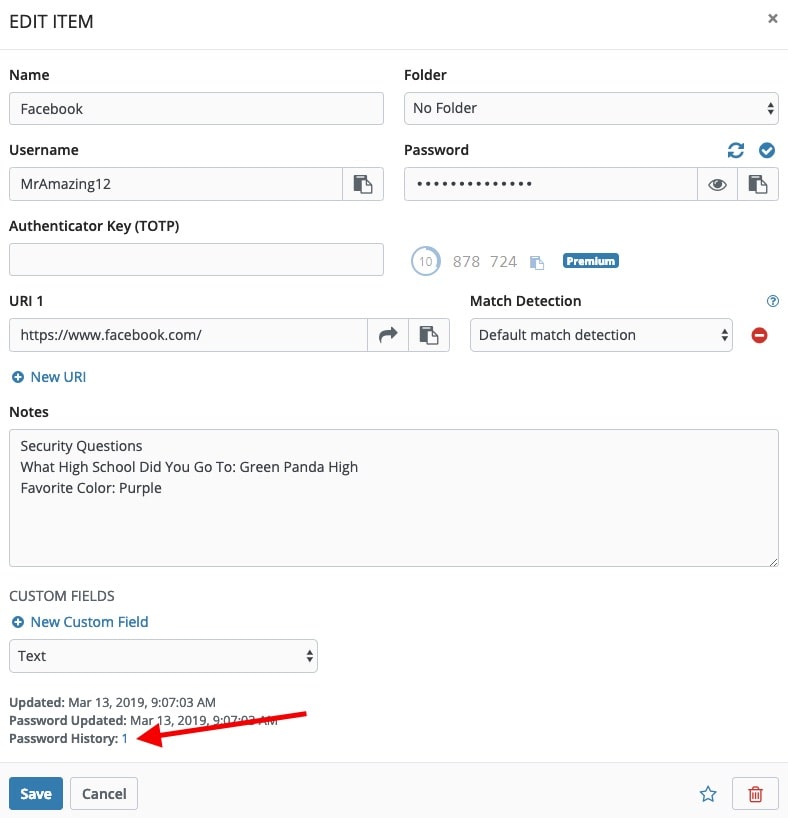Open the Folder dropdown
788x818 pixels.
pos(591,109)
